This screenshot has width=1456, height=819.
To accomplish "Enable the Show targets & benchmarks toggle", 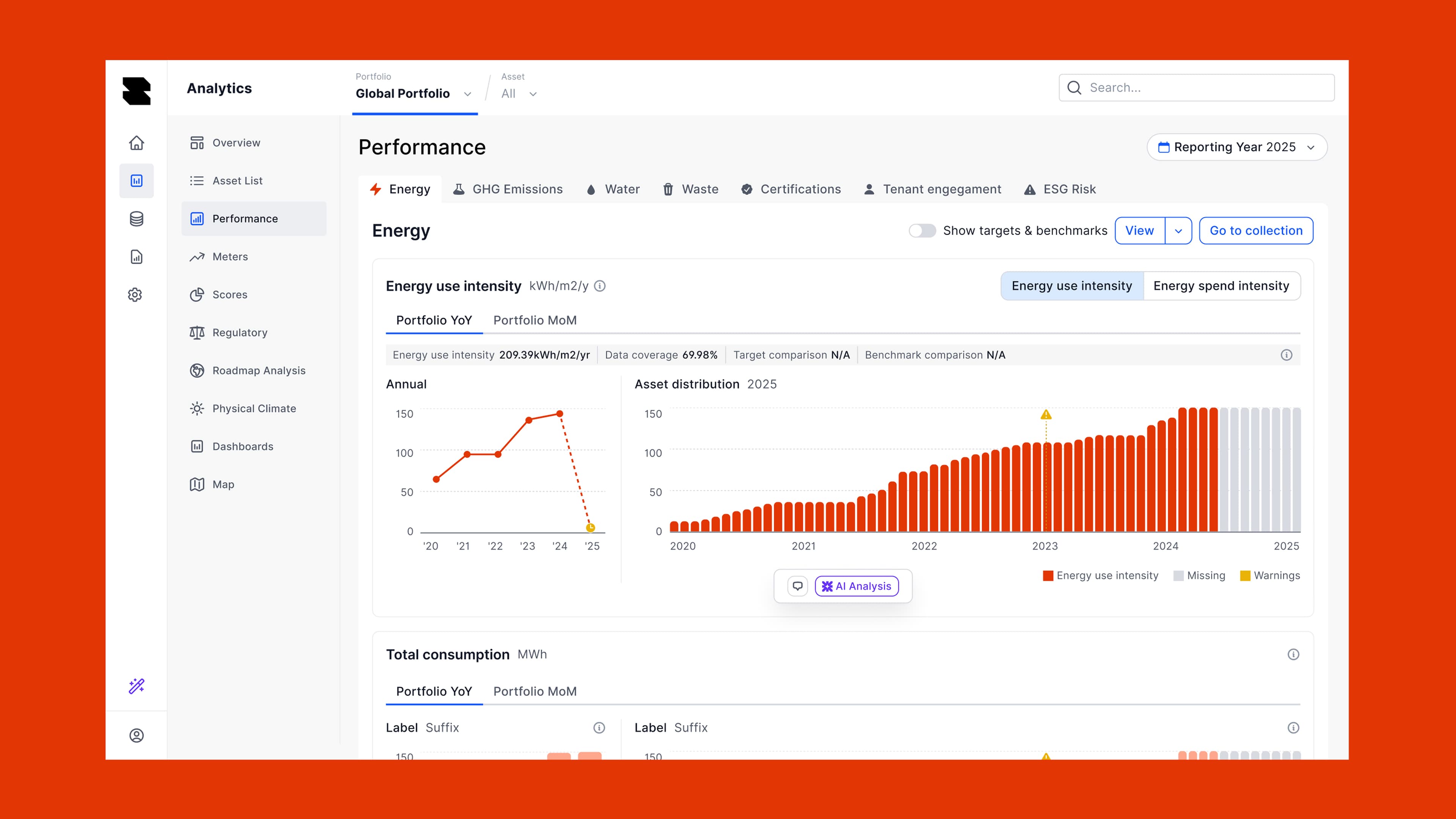I will (922, 231).
